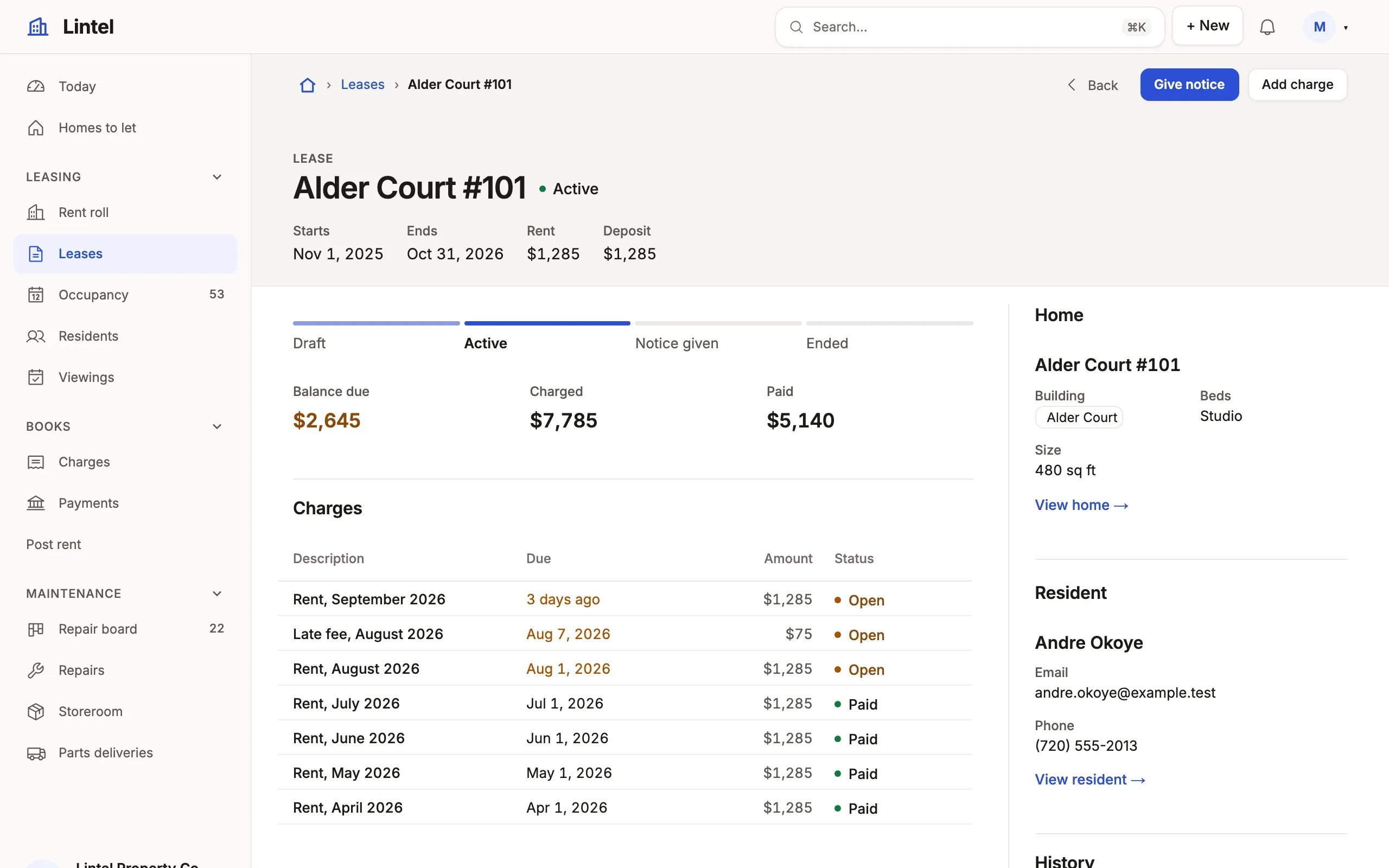Click the Occupancy calendar icon
This screenshot has height=868, width=1389.
pyautogui.click(x=36, y=295)
